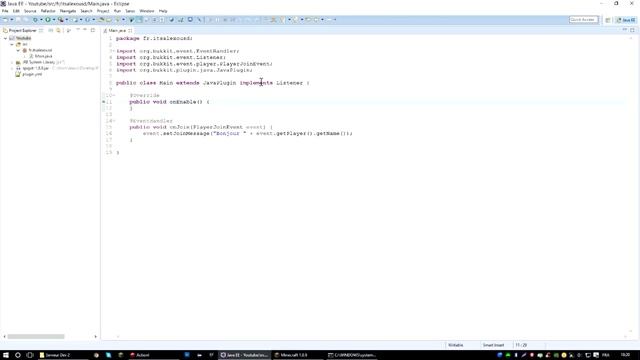
Task: Collapse all in Project Explorer
Action: (51, 30)
